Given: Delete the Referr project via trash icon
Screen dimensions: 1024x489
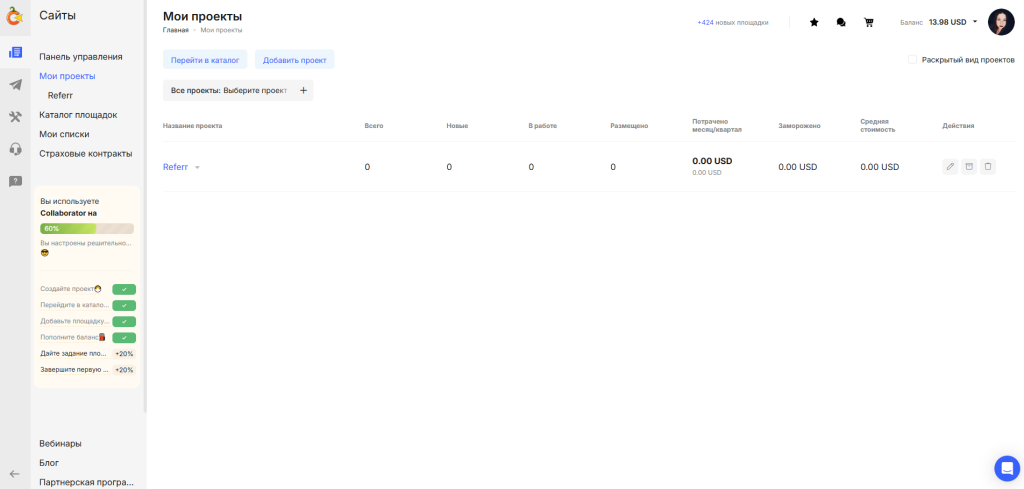Looking at the screenshot, I should (x=988, y=167).
